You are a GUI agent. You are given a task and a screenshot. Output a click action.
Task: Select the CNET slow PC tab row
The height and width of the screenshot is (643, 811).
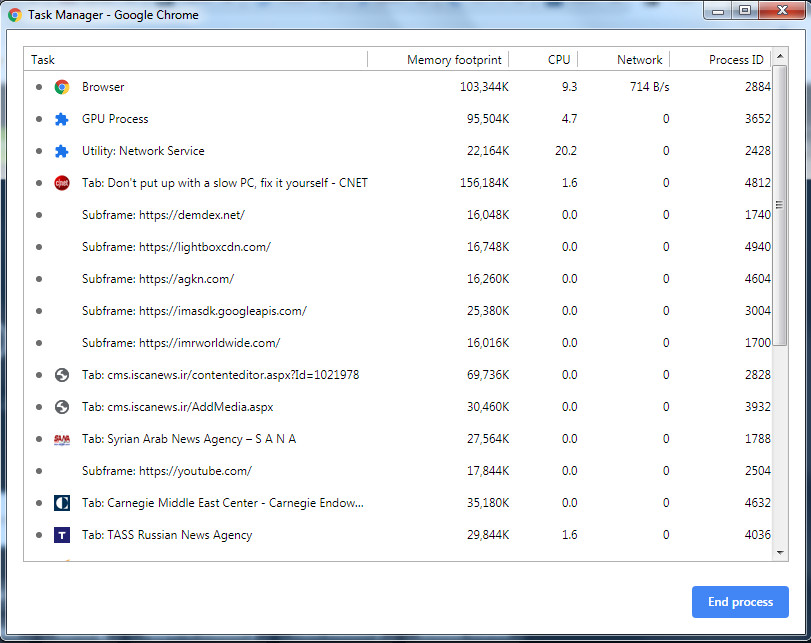pyautogui.click(x=398, y=183)
